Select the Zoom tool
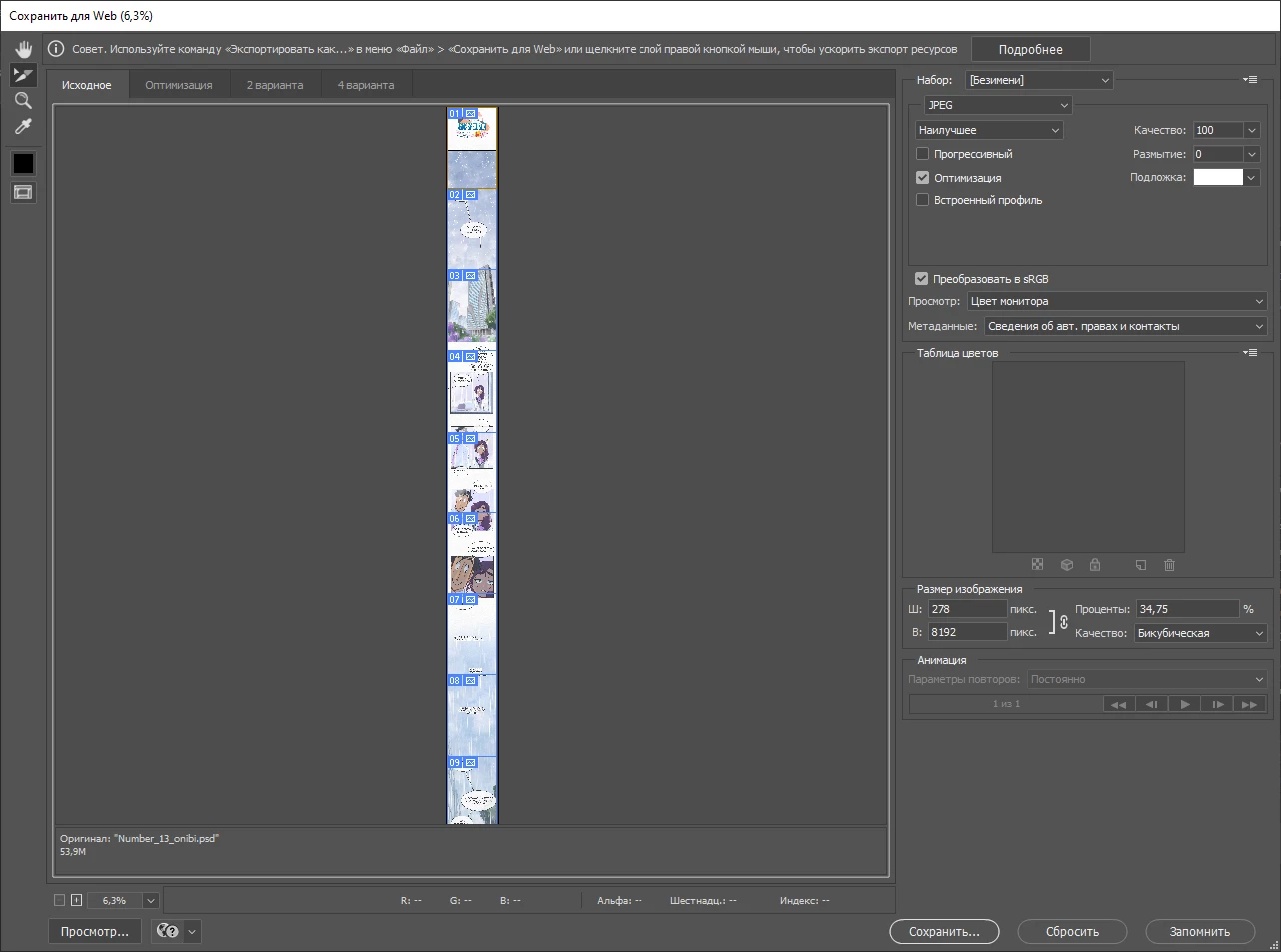This screenshot has width=1281, height=952. click(x=23, y=101)
